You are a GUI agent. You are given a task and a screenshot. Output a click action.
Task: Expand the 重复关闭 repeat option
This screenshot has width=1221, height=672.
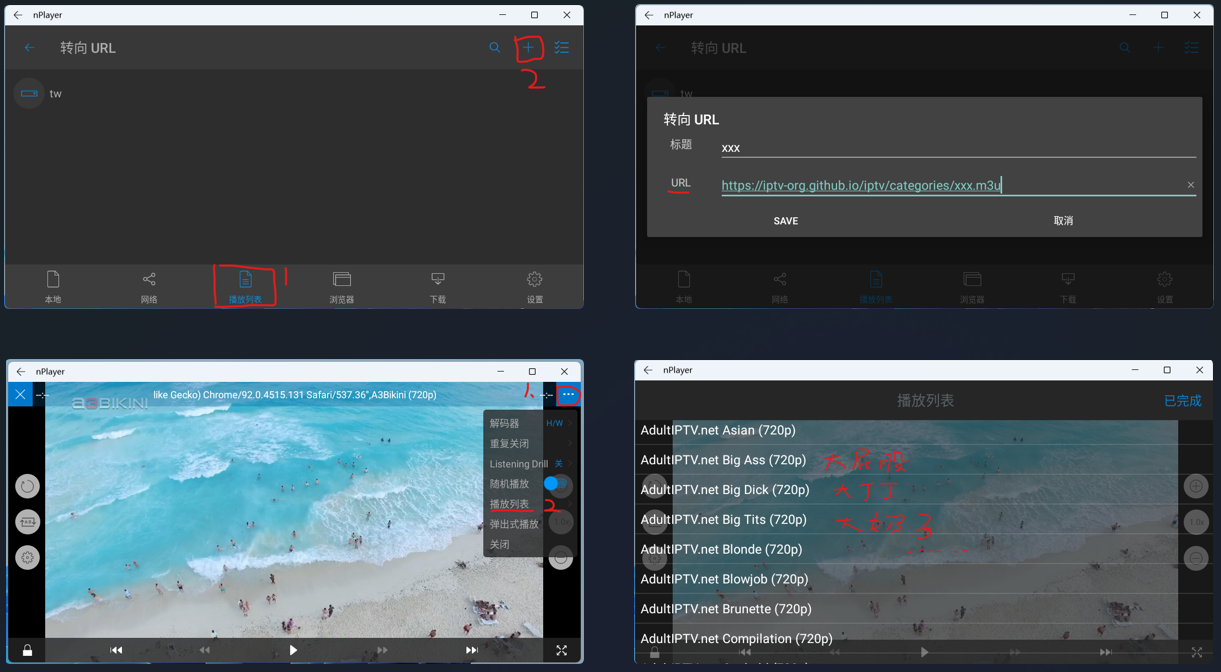click(531, 443)
